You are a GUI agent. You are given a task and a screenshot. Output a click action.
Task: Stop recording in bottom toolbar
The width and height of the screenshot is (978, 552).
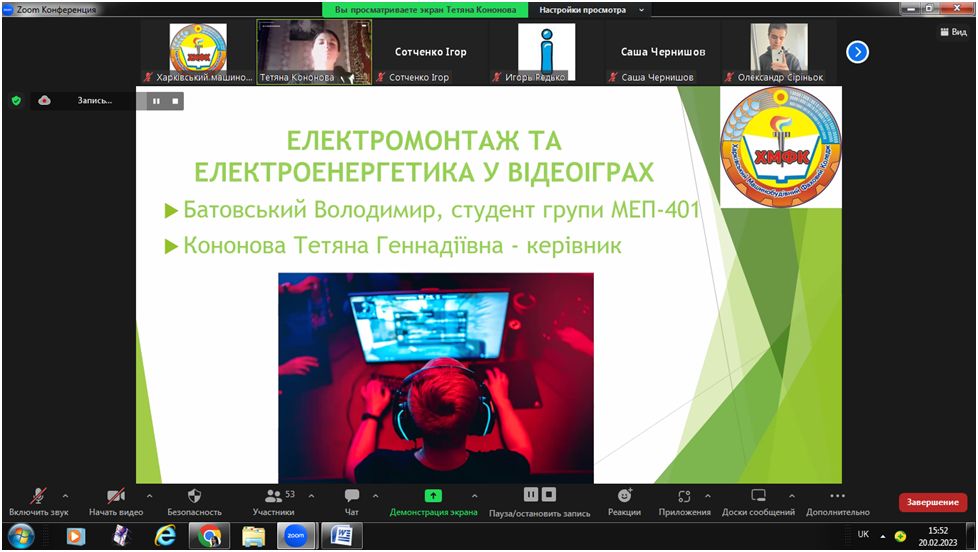(549, 495)
